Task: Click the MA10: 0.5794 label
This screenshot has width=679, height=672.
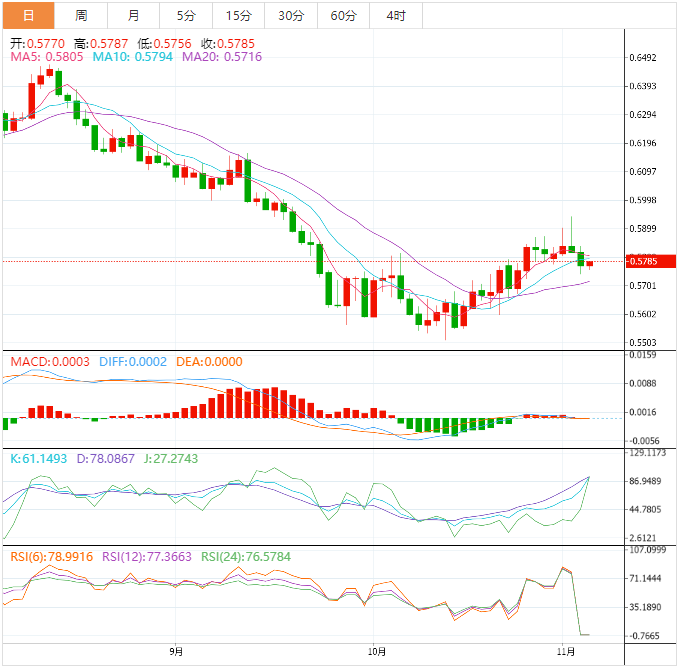Action: [133, 57]
